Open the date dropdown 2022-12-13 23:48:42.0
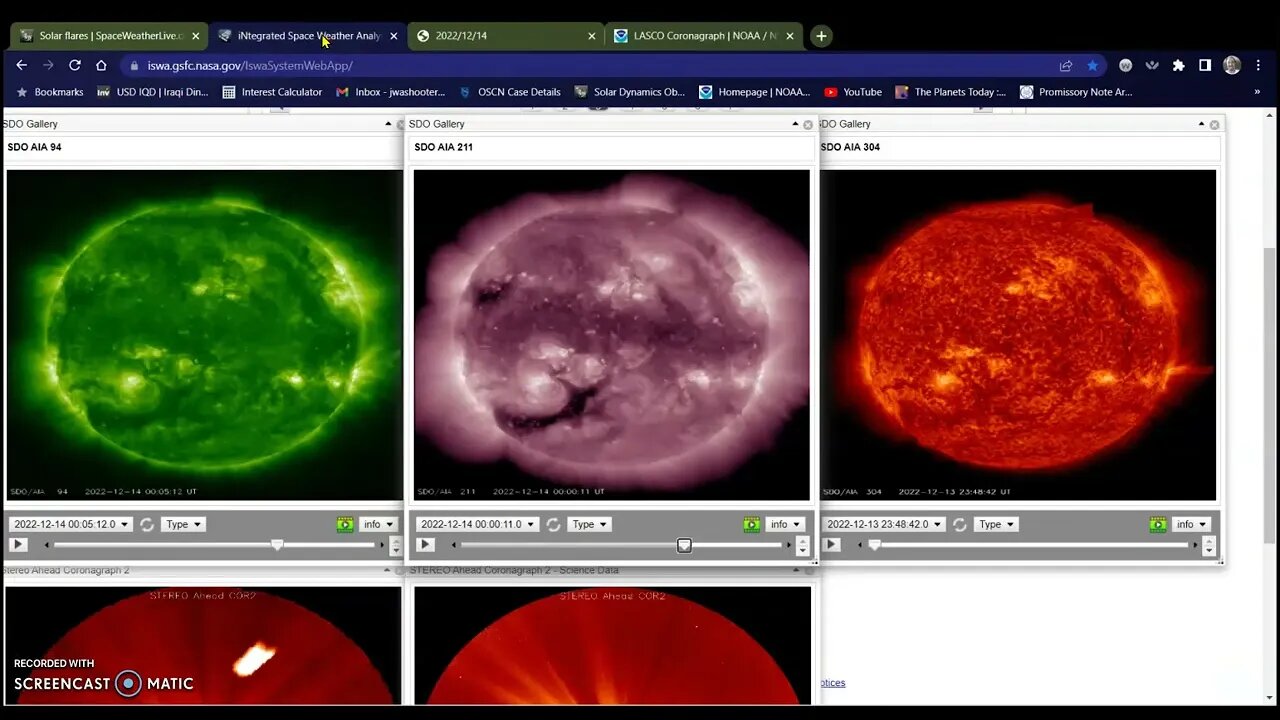This screenshot has width=1280, height=720. pyautogui.click(x=883, y=524)
